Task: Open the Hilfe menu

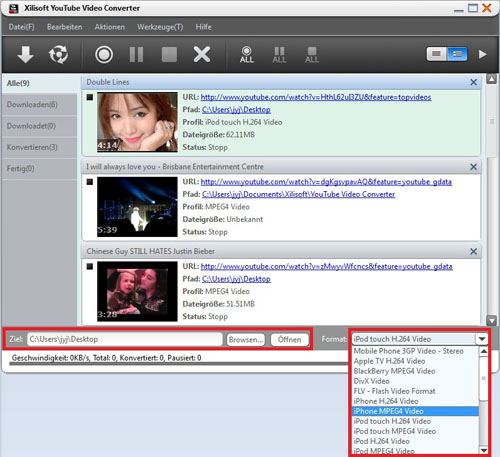Action: pos(203,27)
